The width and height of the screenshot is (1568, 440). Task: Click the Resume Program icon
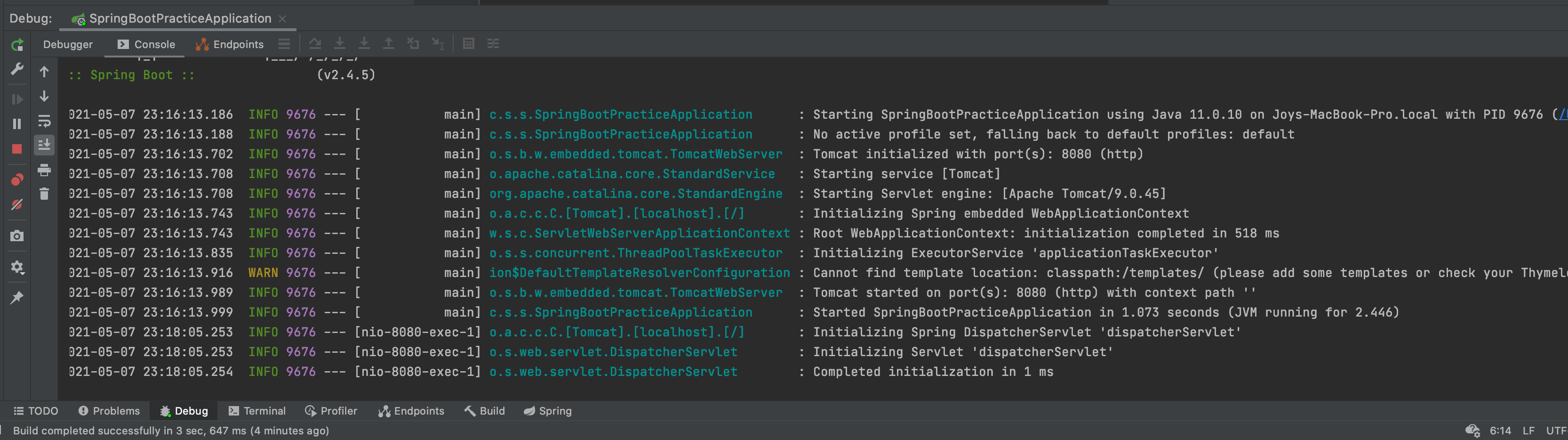point(17,99)
